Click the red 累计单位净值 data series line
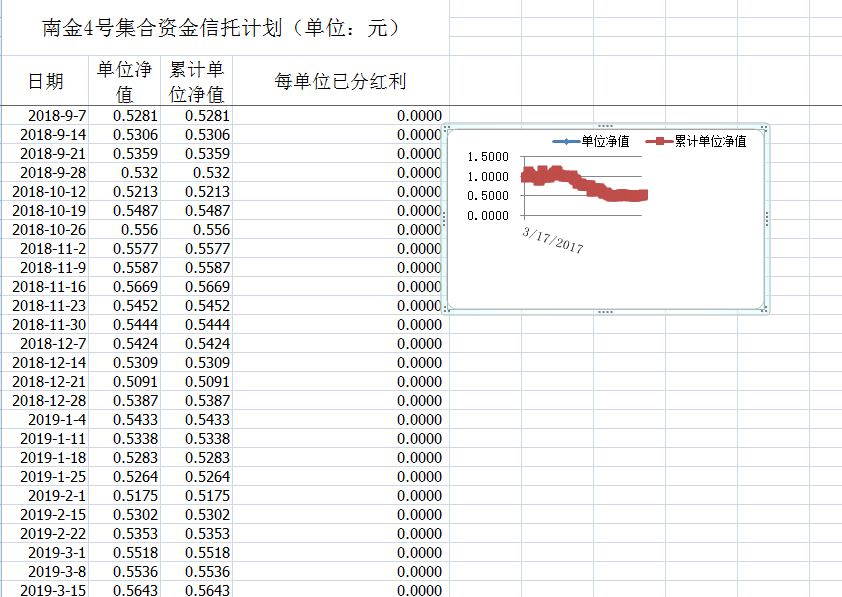 [x=584, y=184]
